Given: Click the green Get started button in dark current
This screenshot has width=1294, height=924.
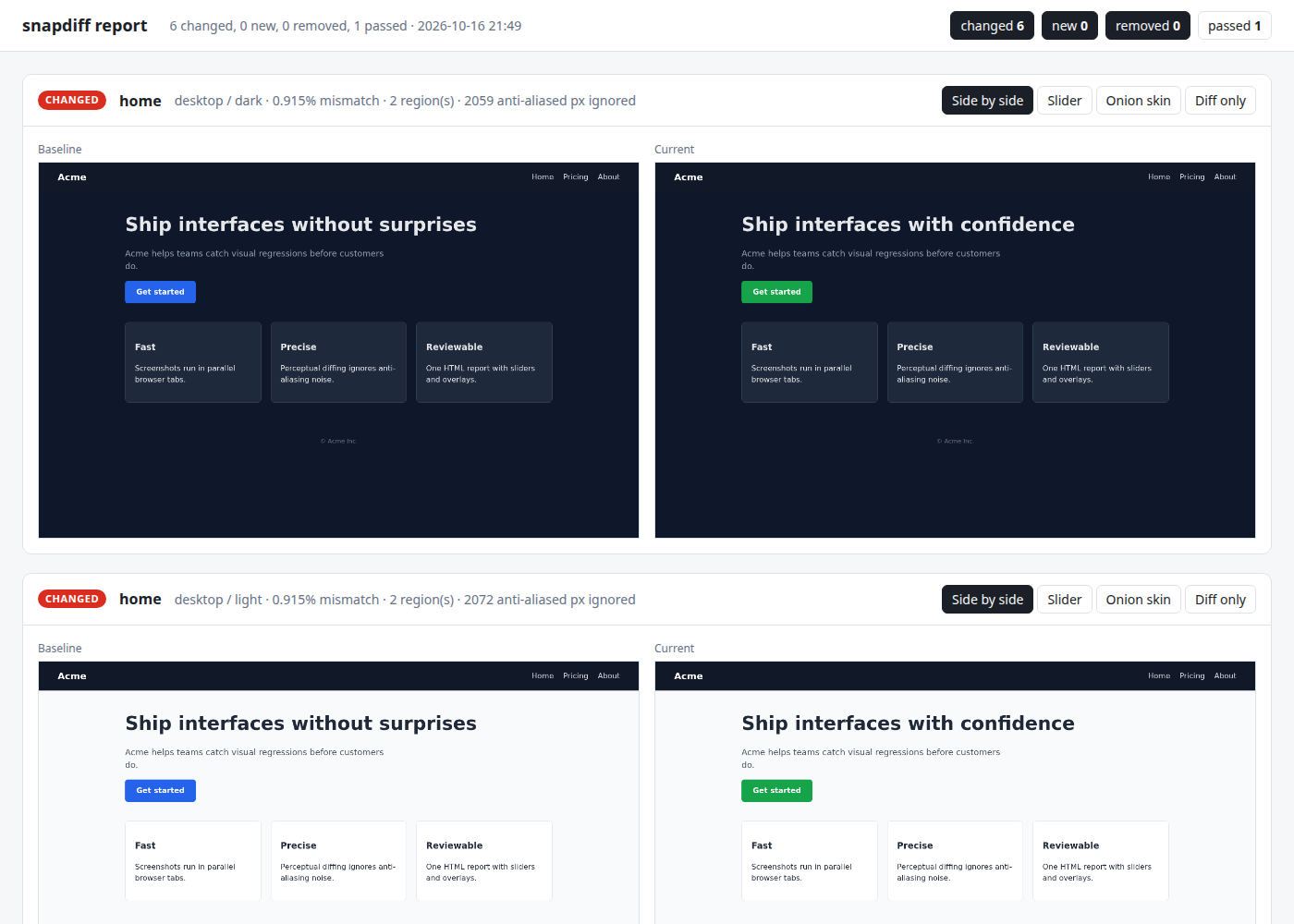Looking at the screenshot, I should [776, 292].
